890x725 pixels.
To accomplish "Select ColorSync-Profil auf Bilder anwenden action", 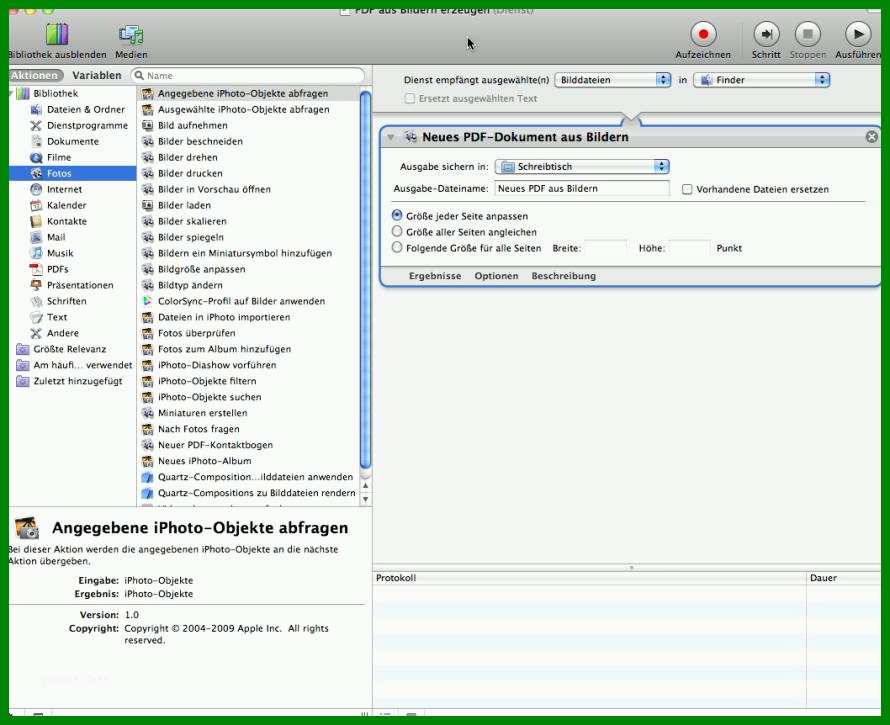I will pyautogui.click(x=249, y=301).
